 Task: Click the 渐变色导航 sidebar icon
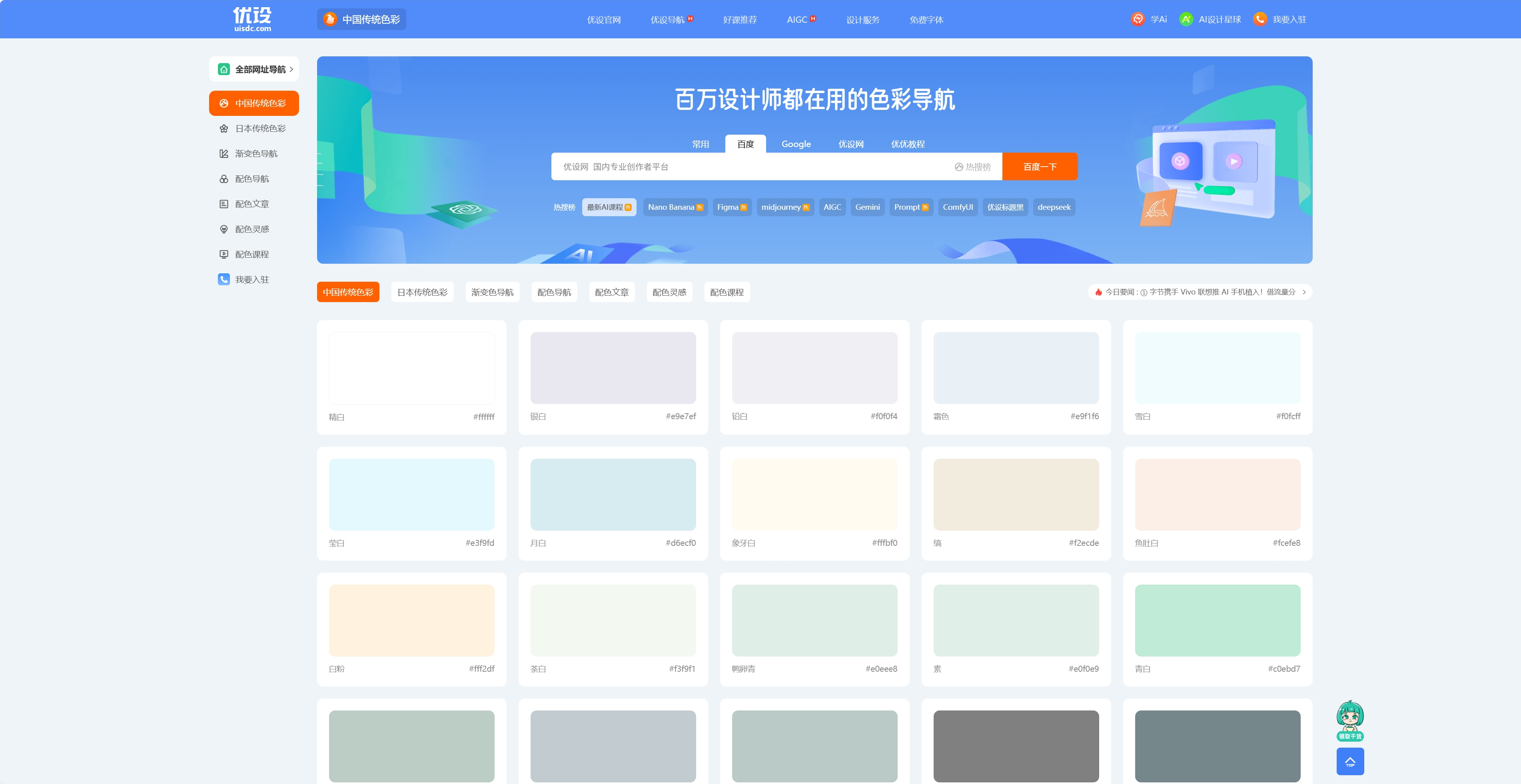tap(224, 154)
